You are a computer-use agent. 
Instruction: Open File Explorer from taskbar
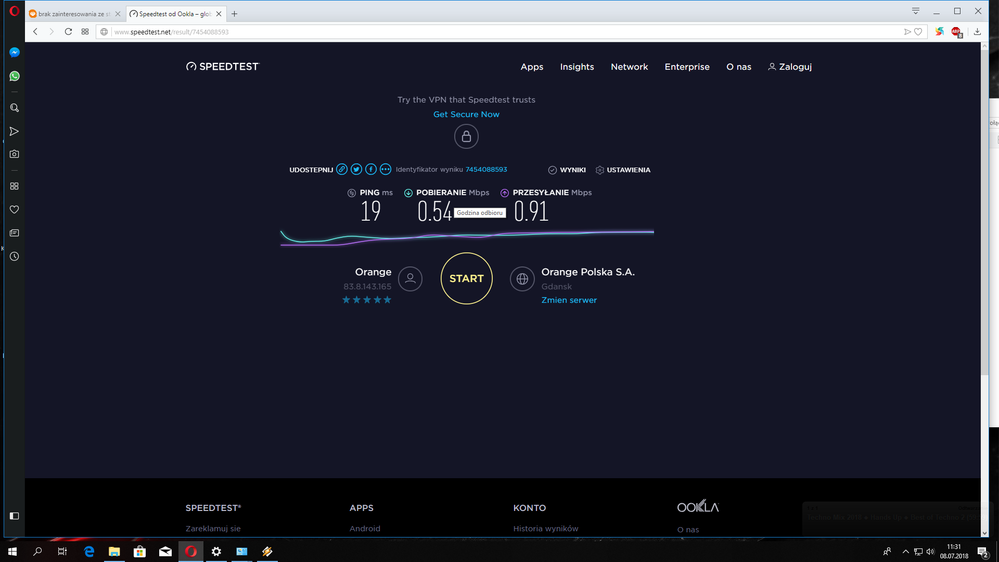[x=114, y=551]
